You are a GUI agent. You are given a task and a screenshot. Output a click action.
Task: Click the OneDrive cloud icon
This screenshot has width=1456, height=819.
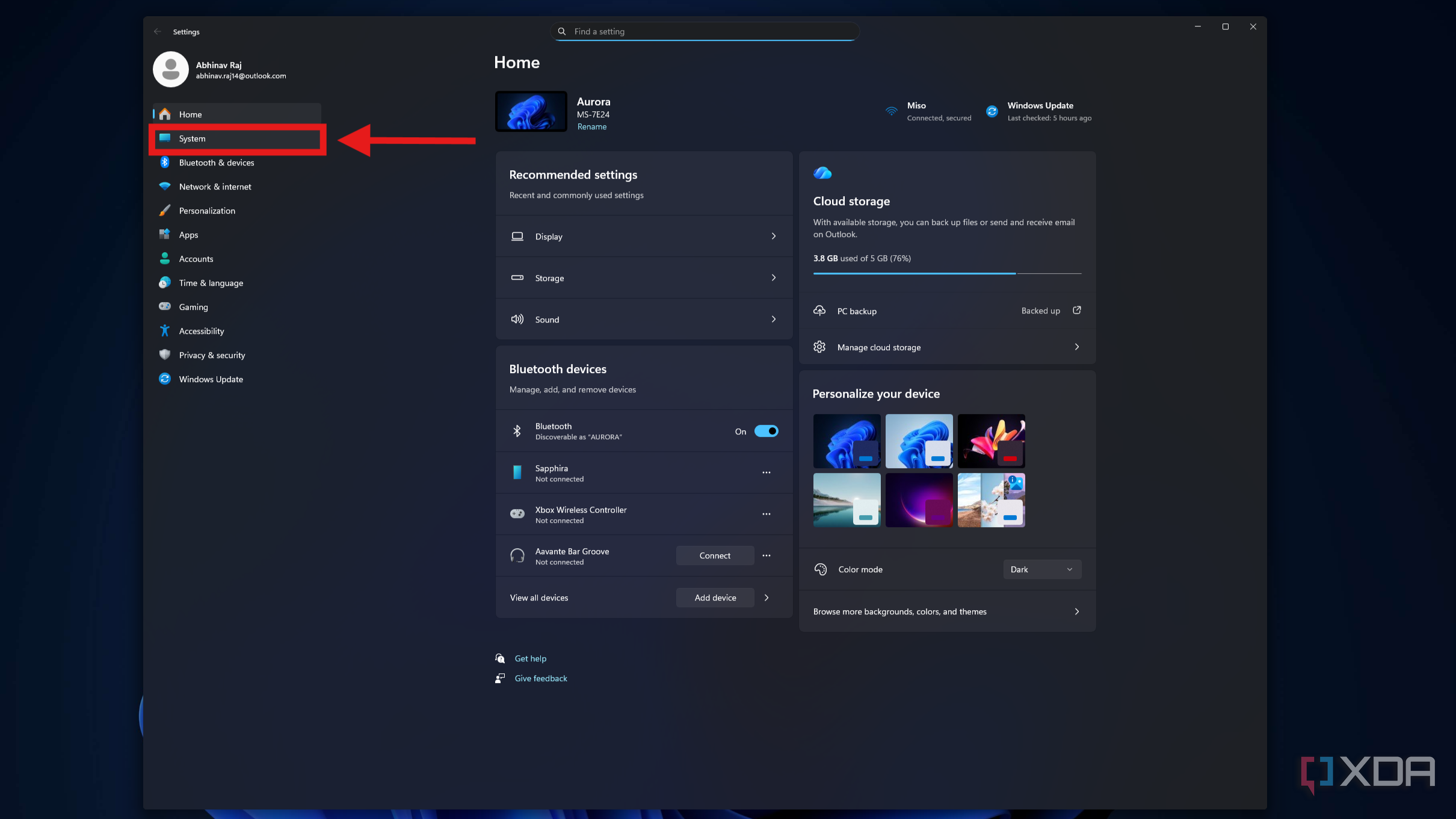(822, 173)
